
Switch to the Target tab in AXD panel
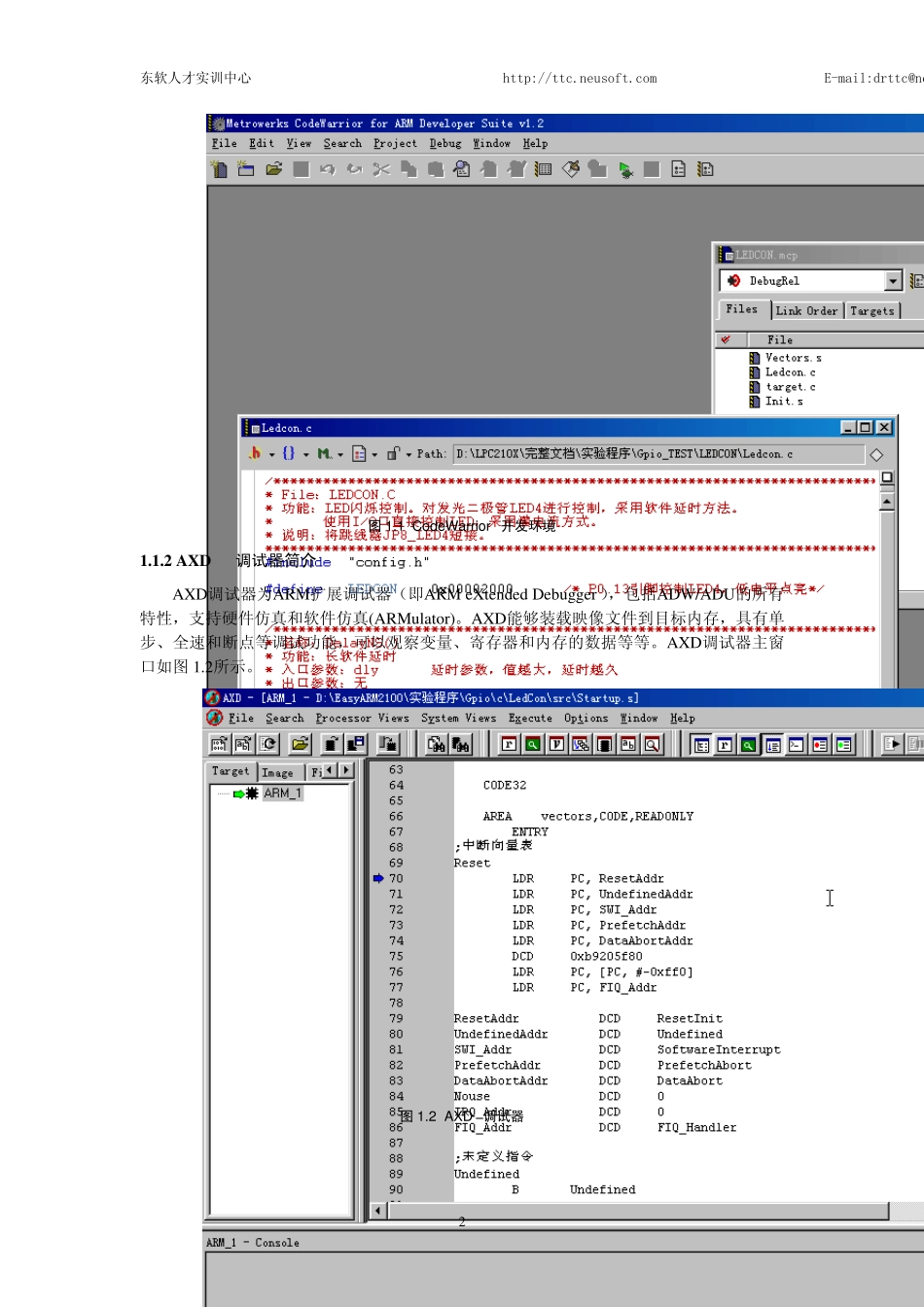231,770
